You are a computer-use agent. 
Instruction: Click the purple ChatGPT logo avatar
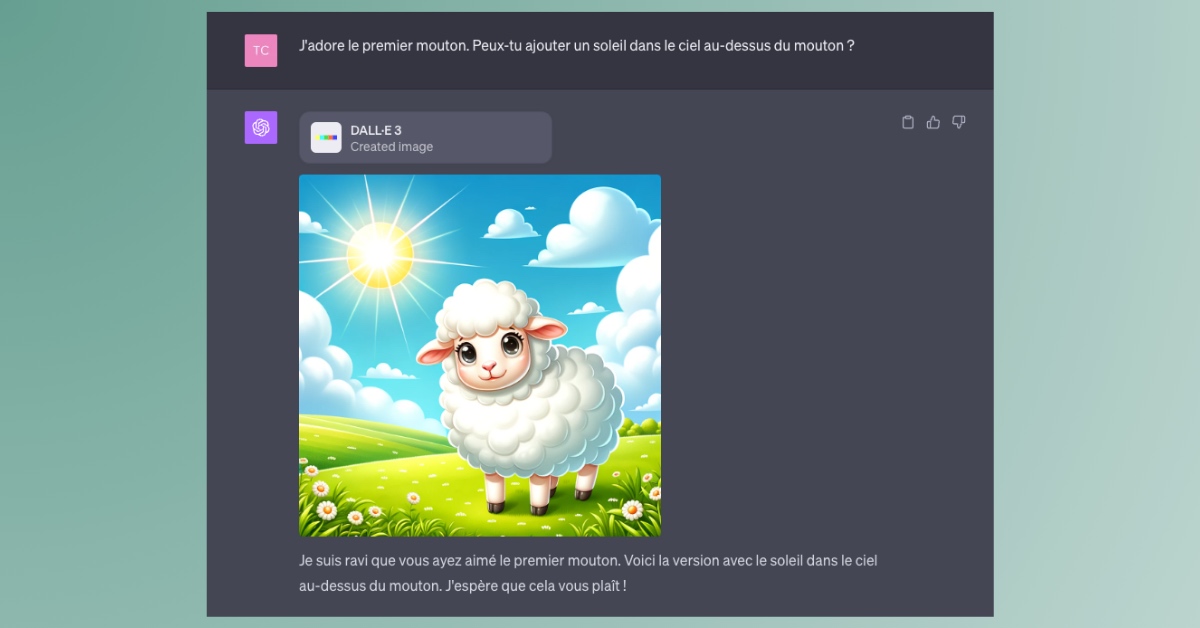tap(261, 128)
